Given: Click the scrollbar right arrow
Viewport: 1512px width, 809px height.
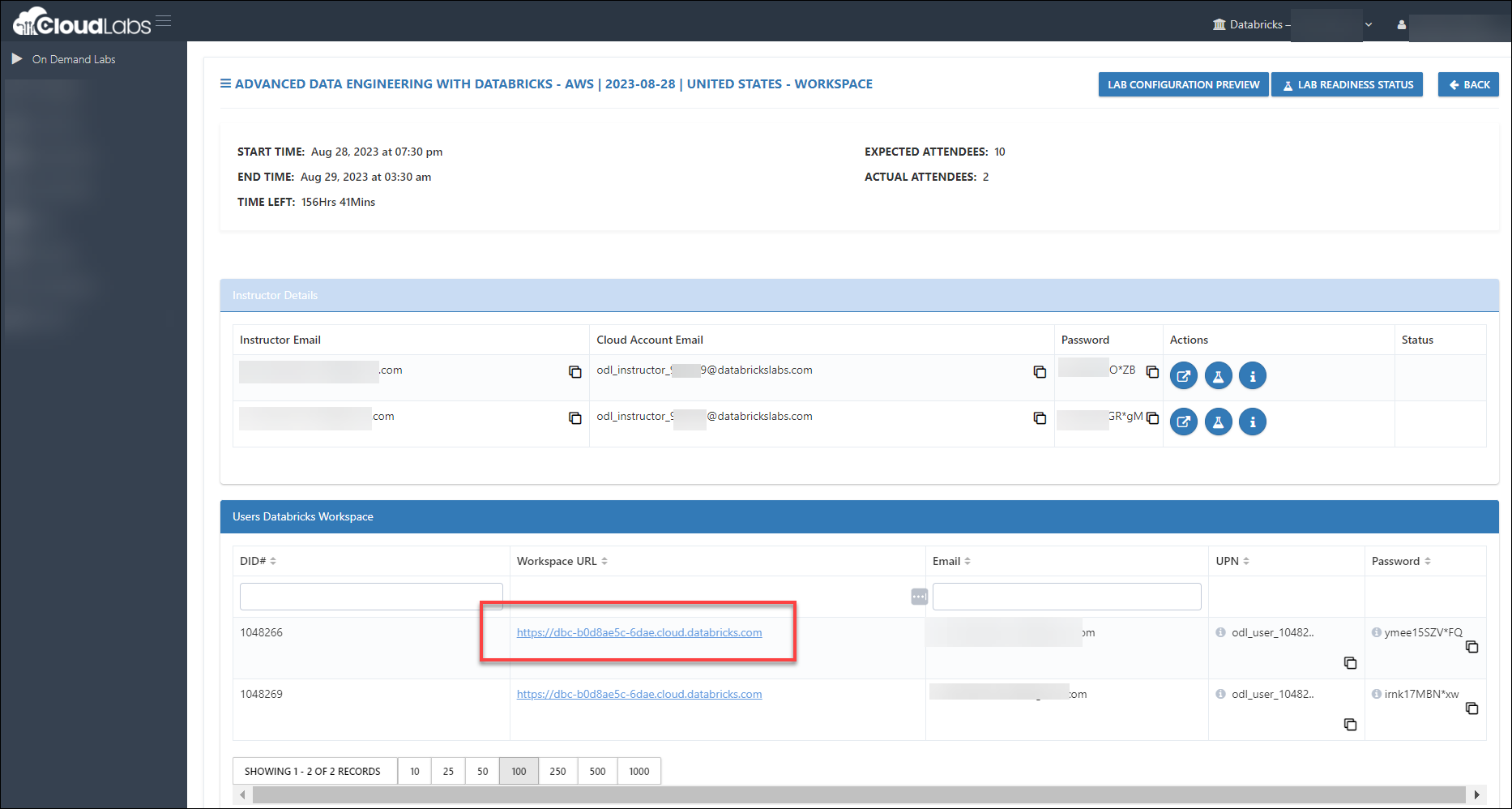Looking at the screenshot, I should [1476, 794].
